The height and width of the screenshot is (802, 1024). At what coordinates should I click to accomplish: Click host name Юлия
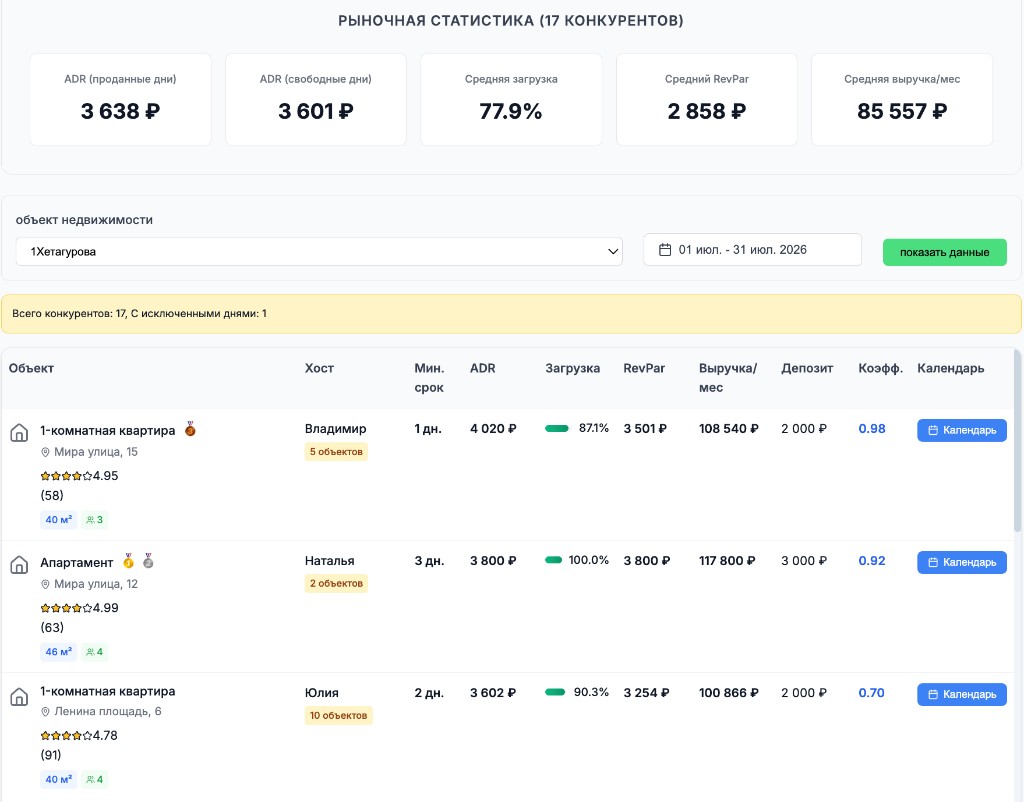[322, 693]
